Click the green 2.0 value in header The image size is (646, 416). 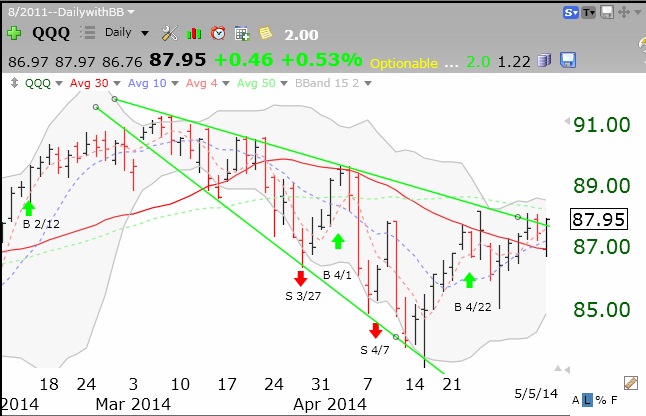click(x=478, y=62)
